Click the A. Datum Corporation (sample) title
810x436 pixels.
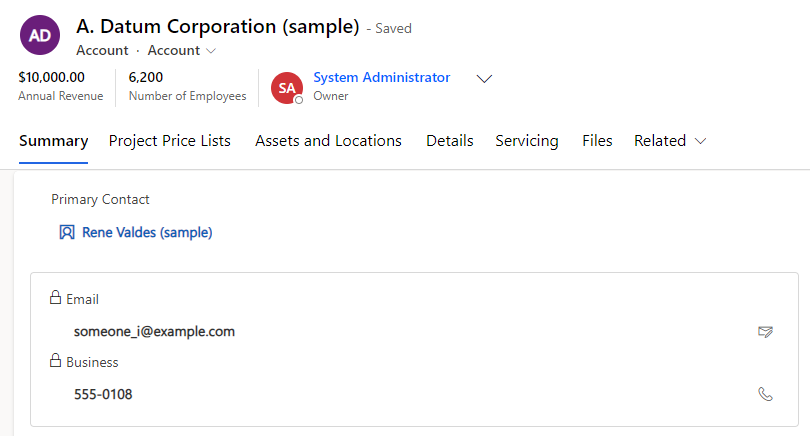(217, 26)
